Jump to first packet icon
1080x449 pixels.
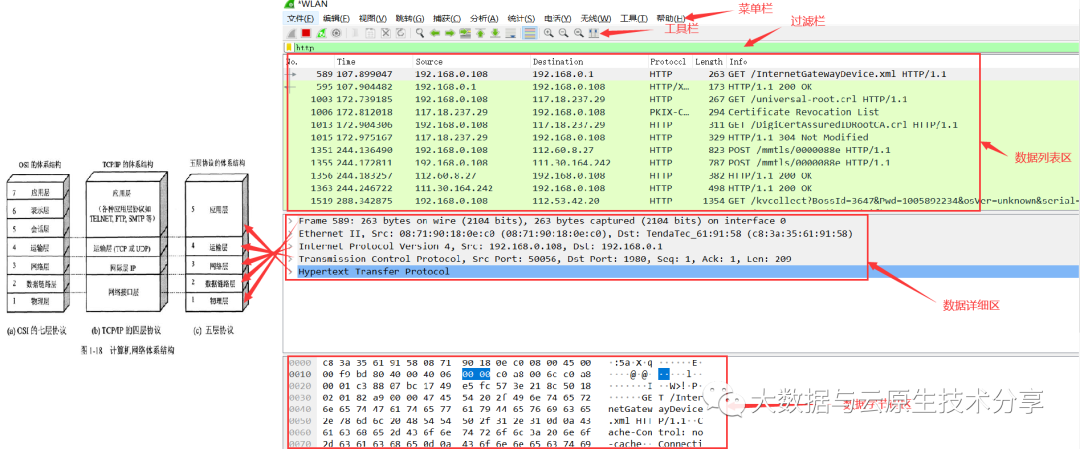click(480, 33)
